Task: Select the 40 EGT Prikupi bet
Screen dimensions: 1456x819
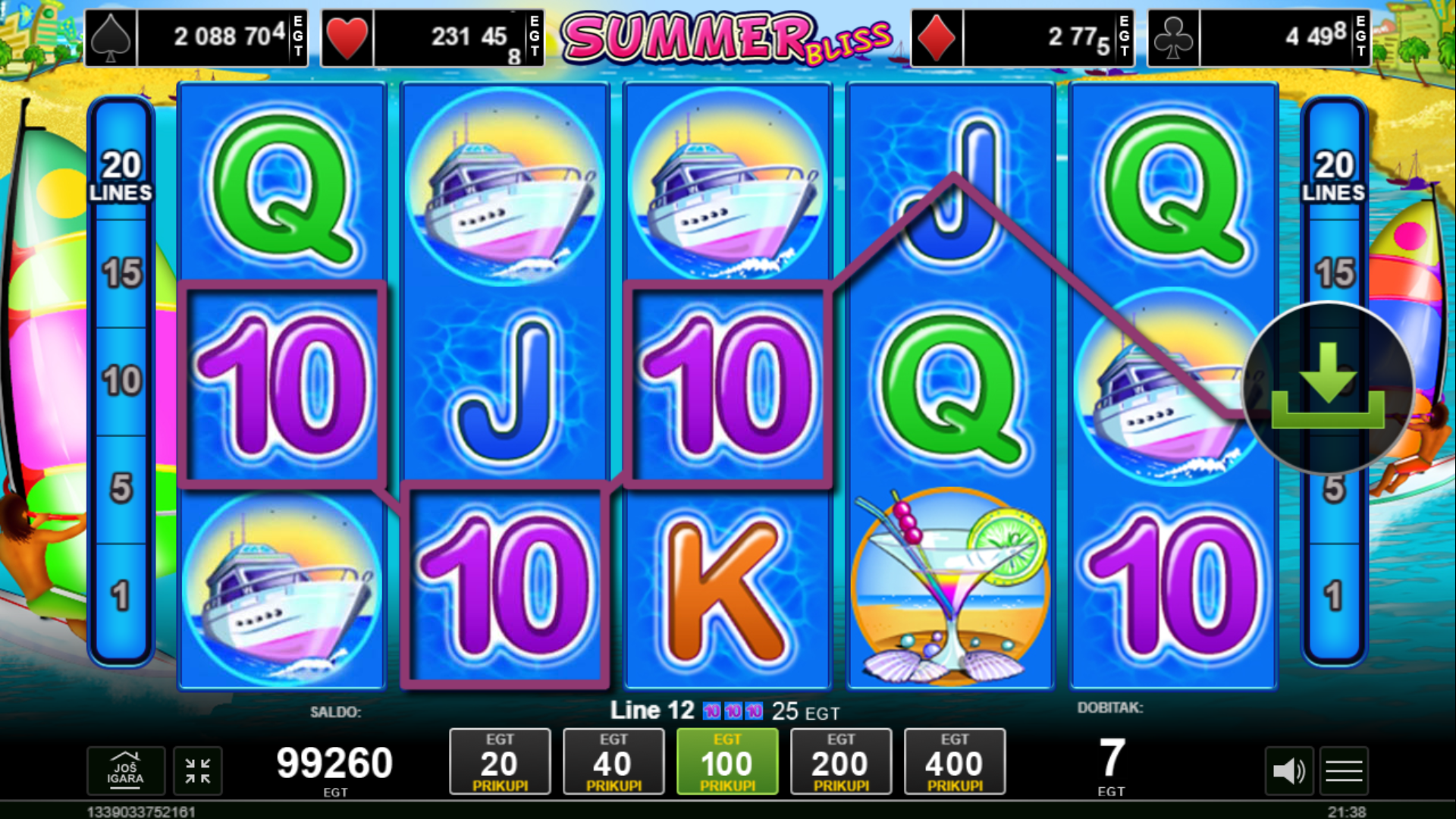Action: (613, 761)
